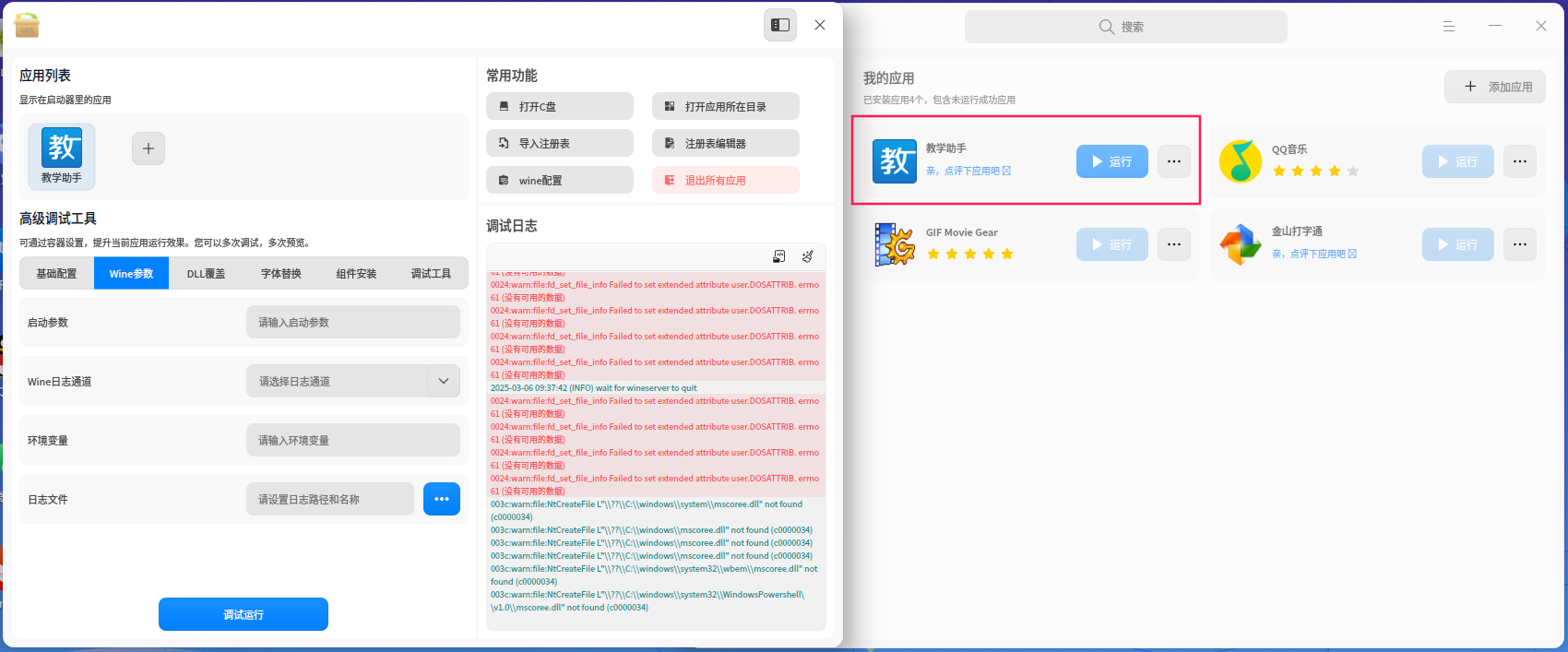Click the 调试运行 button
This screenshot has height=652, width=1568.
(x=244, y=614)
